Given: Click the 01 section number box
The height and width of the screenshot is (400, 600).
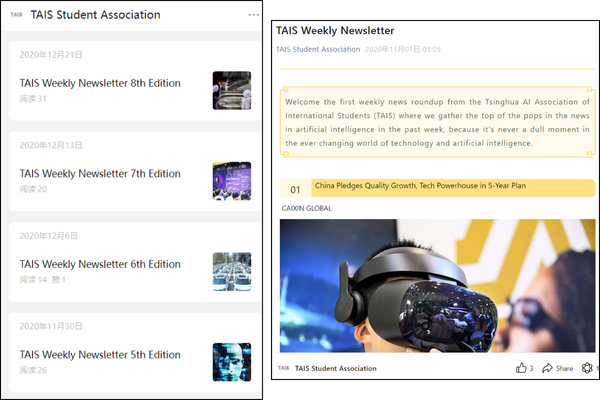Looking at the screenshot, I should pos(295,189).
